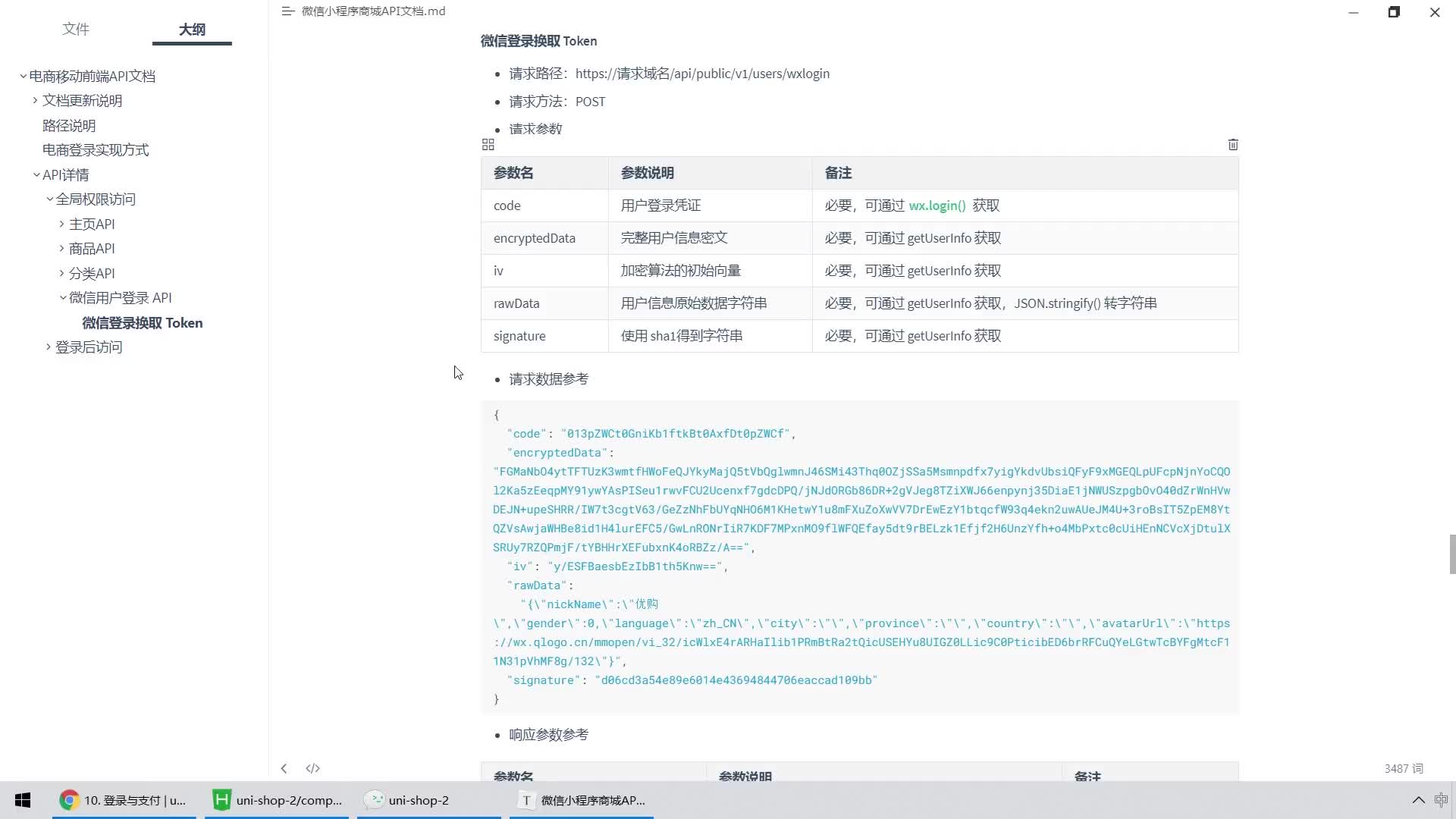Expand 登录后访问 outline item

coord(49,347)
